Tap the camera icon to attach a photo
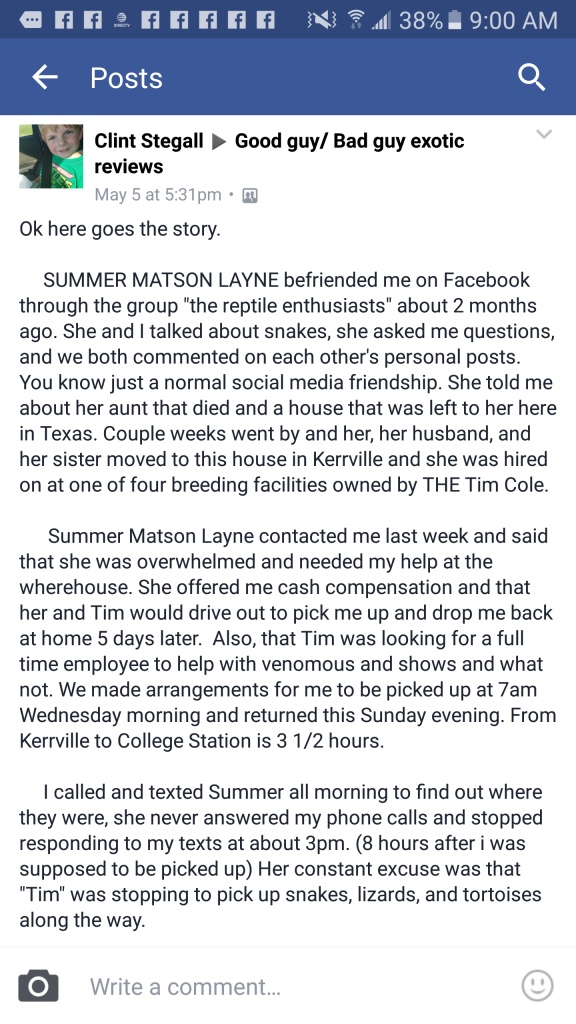Viewport: 576px width, 1024px height. tap(39, 985)
